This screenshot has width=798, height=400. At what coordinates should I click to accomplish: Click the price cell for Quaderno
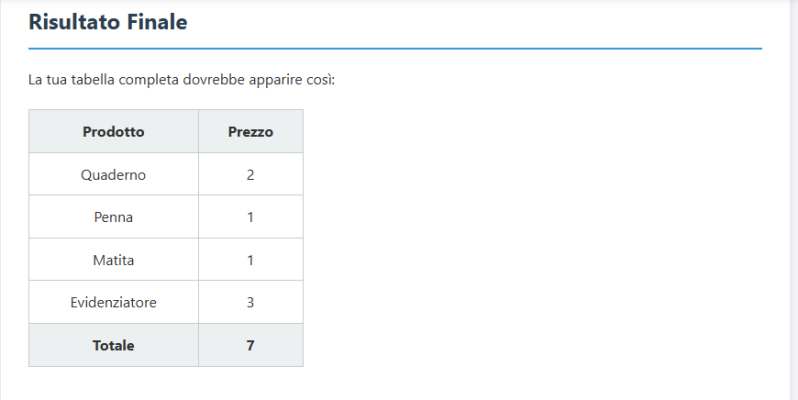[250, 174]
